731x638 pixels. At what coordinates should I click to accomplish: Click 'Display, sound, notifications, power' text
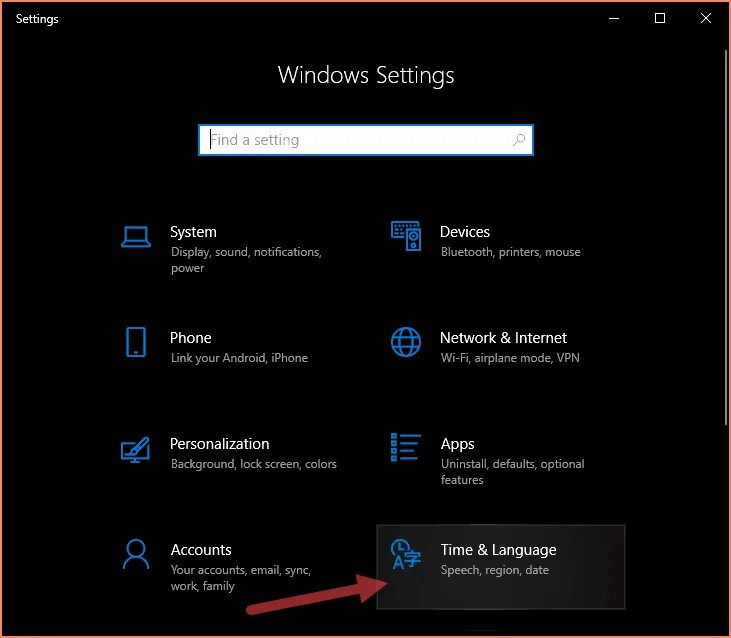(246, 260)
